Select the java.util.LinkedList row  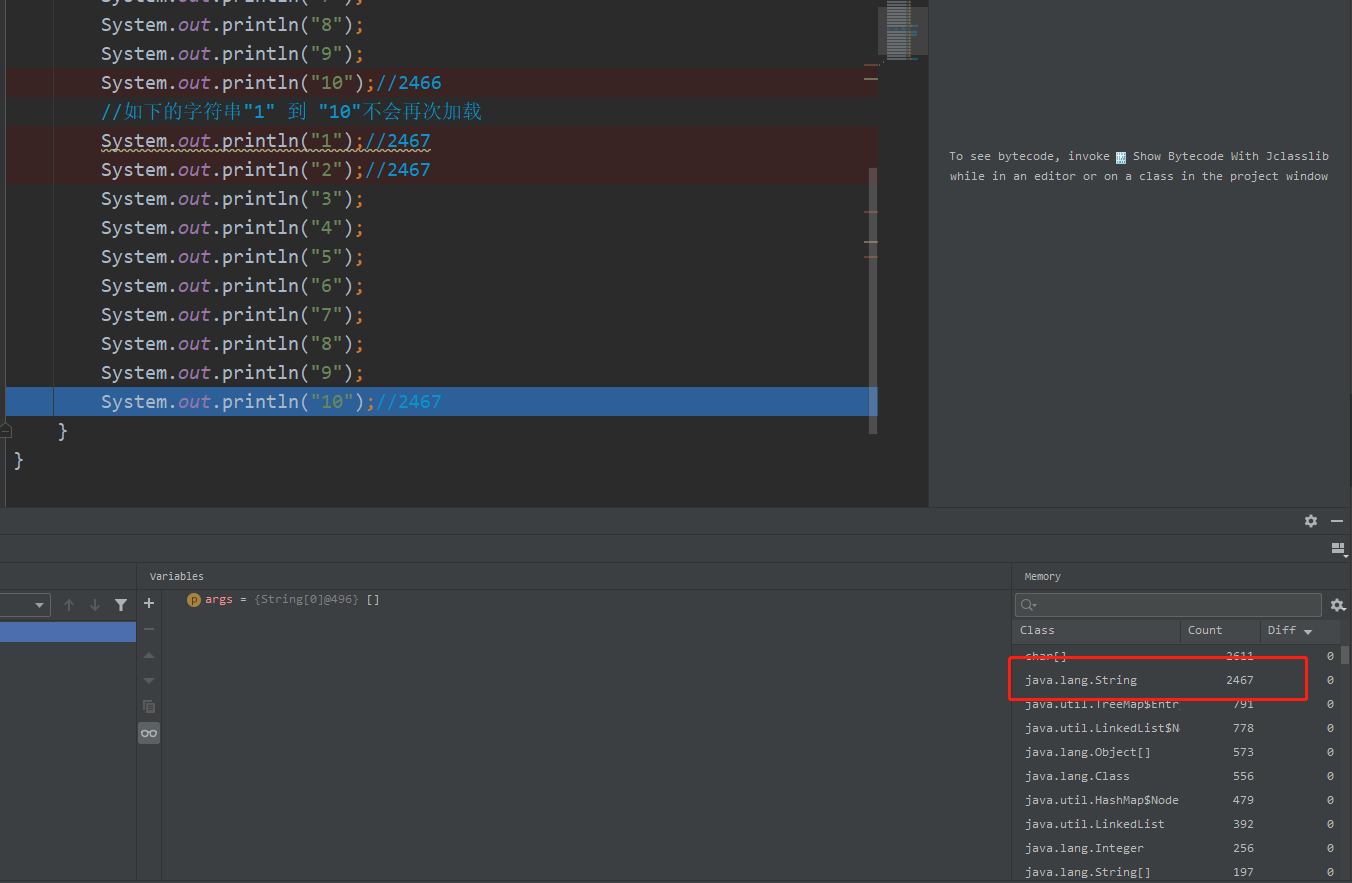[x=1176, y=824]
